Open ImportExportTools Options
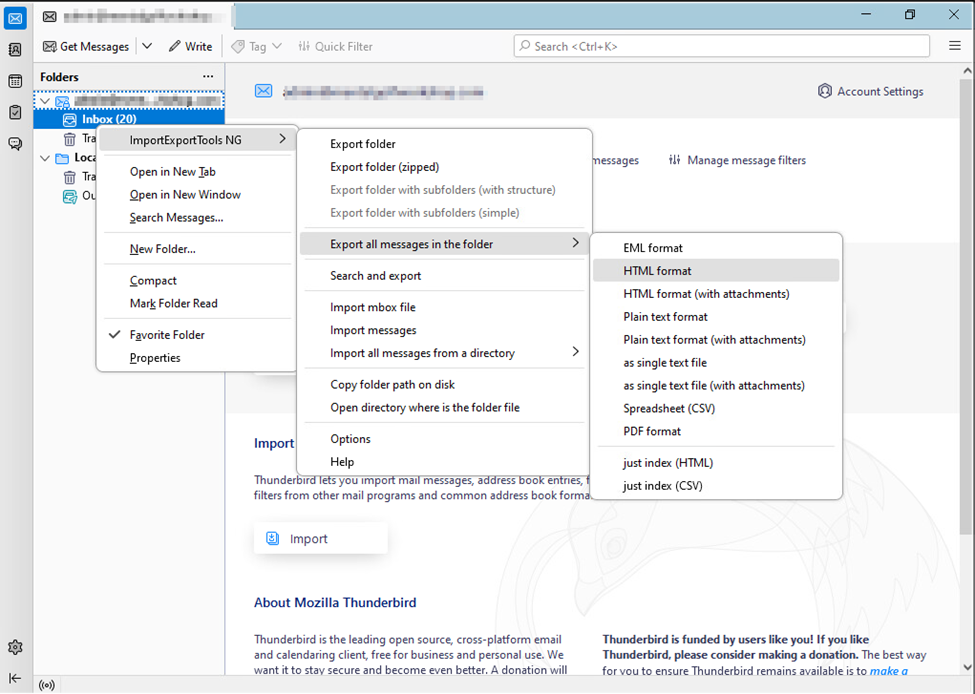 pos(443,439)
